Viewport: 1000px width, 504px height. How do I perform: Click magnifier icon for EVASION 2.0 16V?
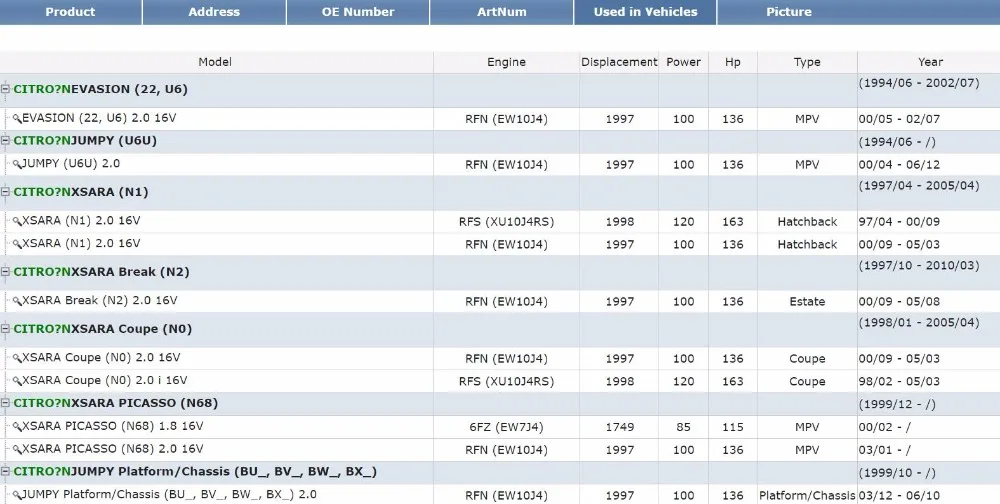point(17,119)
